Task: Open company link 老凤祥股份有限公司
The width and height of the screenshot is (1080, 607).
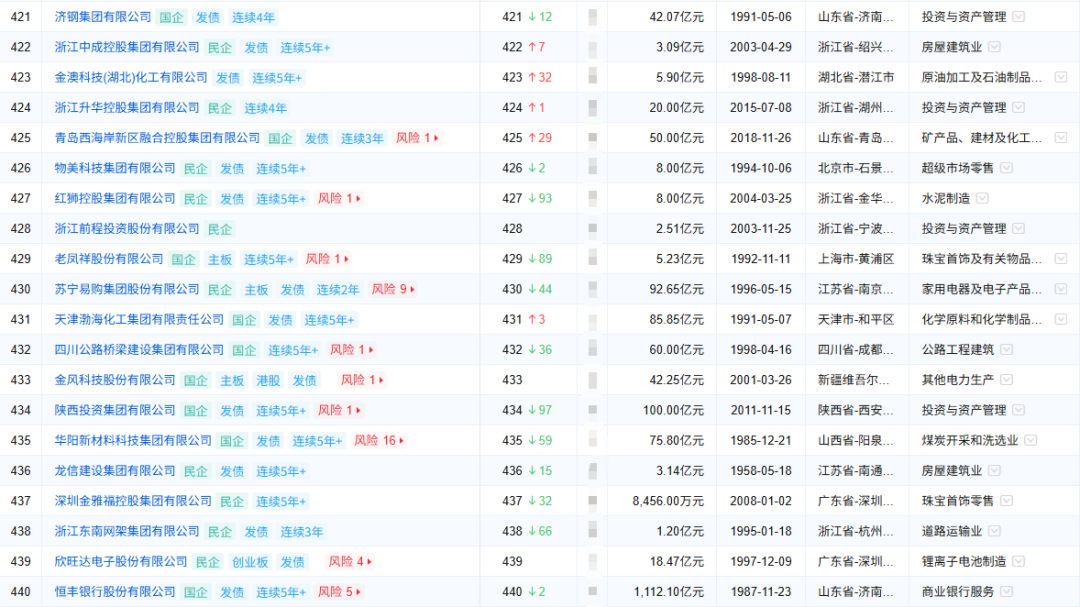Action: (109, 259)
